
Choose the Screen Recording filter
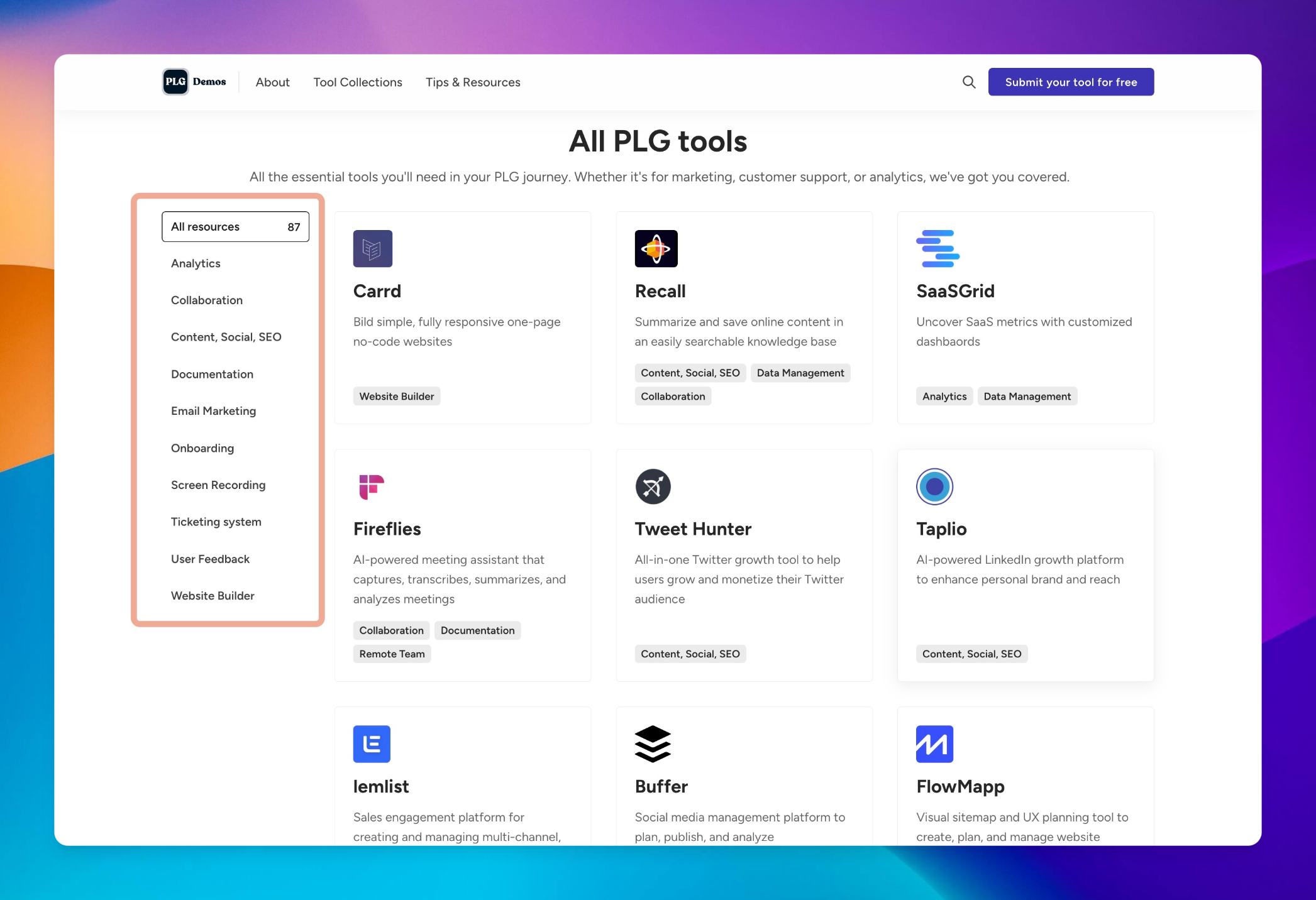[218, 485]
